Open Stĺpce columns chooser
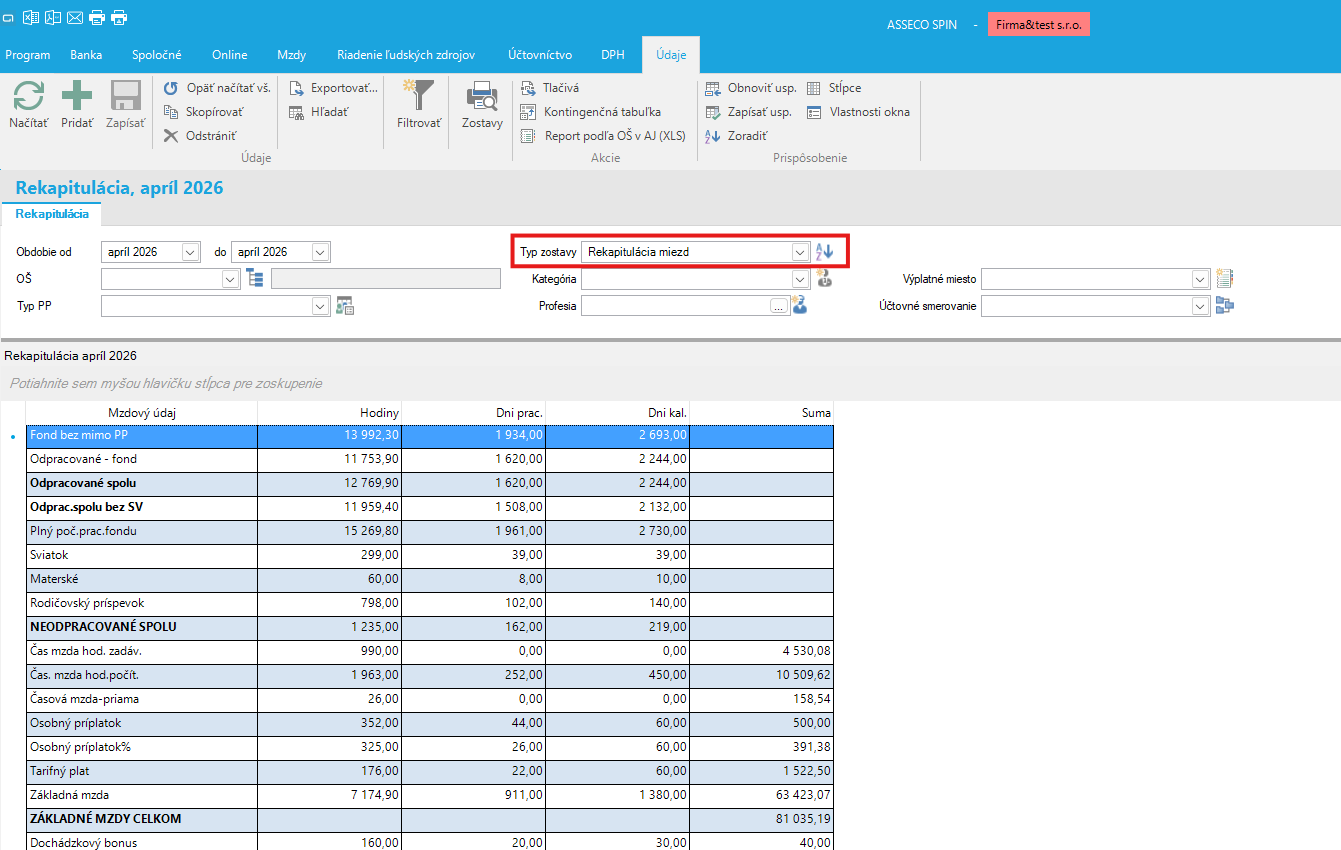The height and width of the screenshot is (850, 1341). (x=834, y=88)
